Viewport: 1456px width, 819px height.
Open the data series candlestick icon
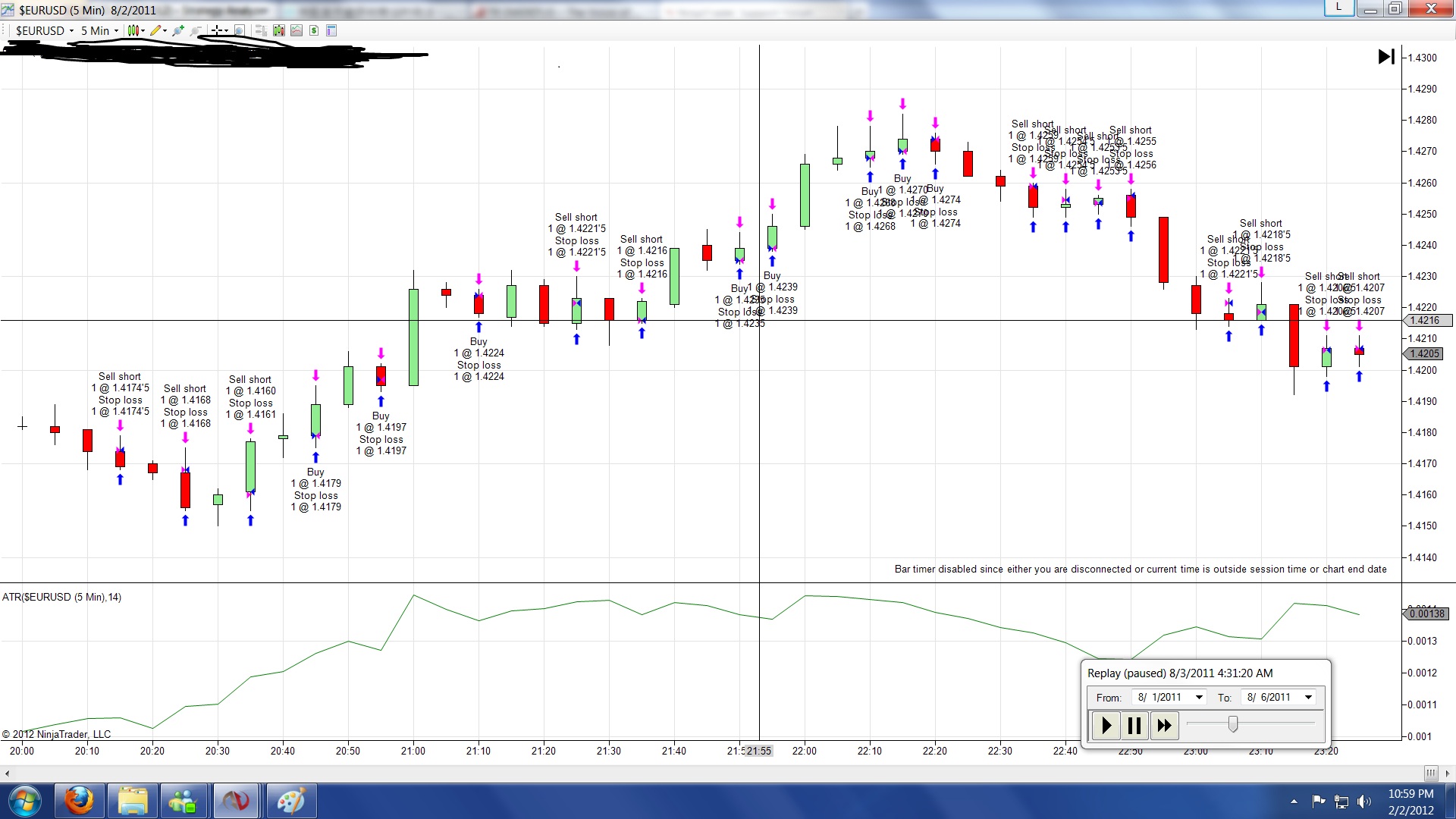[x=278, y=30]
